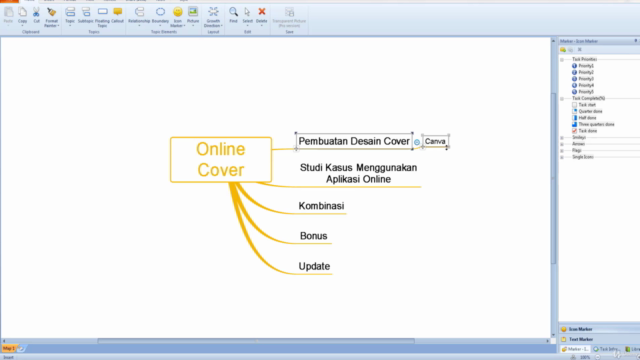Select the Pembuatan Desain Cover topic

click(x=354, y=141)
